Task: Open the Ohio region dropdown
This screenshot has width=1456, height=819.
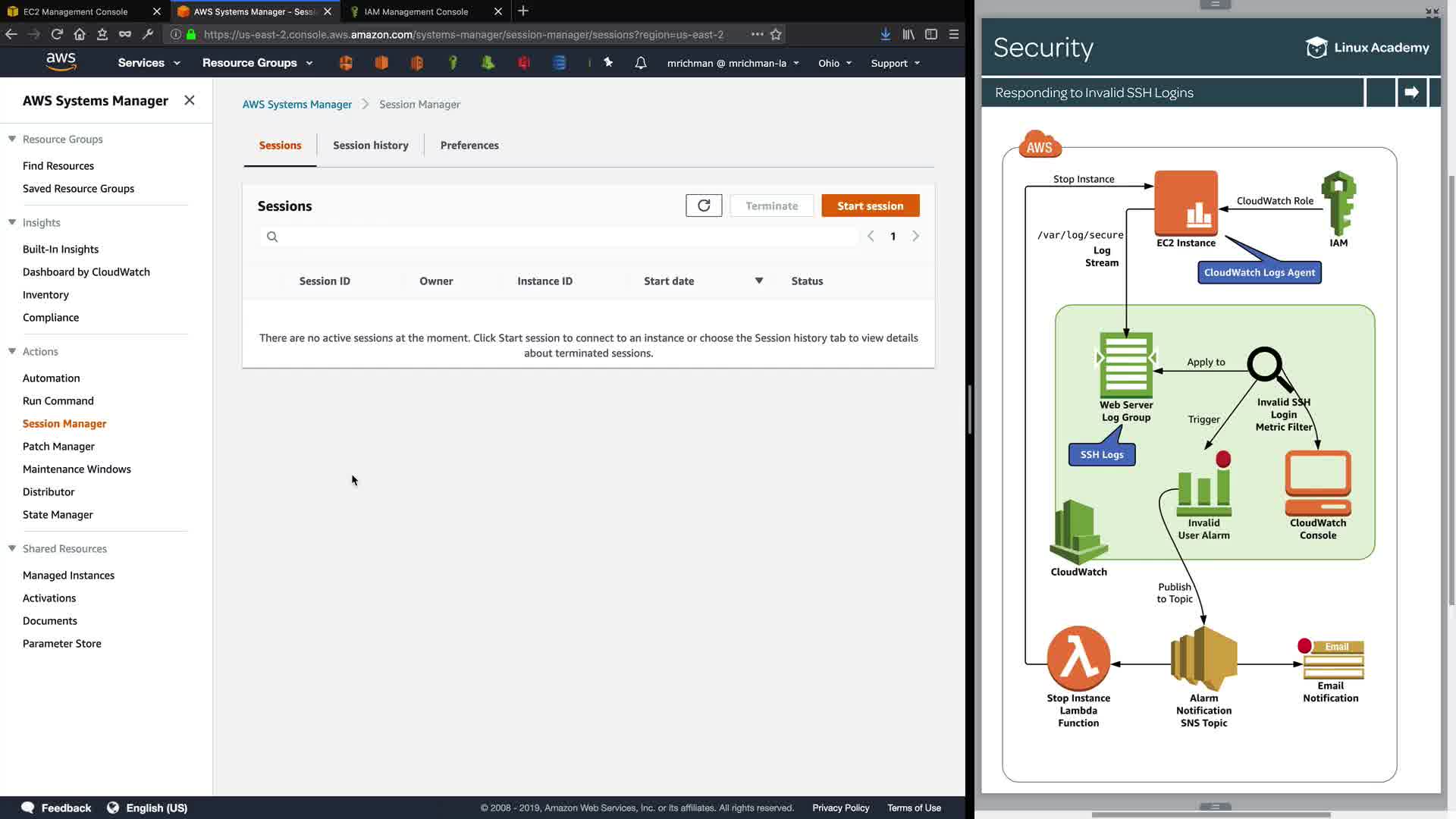Action: tap(834, 63)
